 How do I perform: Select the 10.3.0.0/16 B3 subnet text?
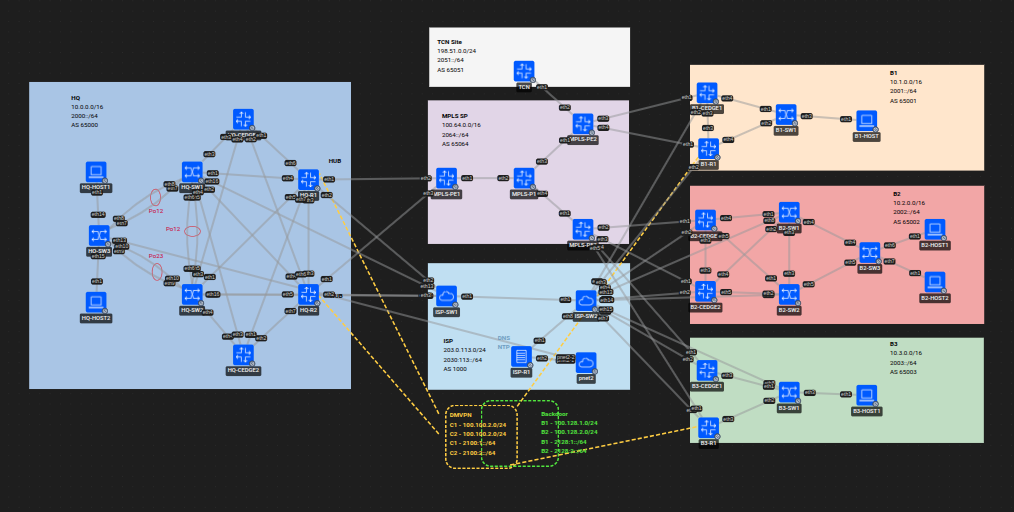pos(906,354)
